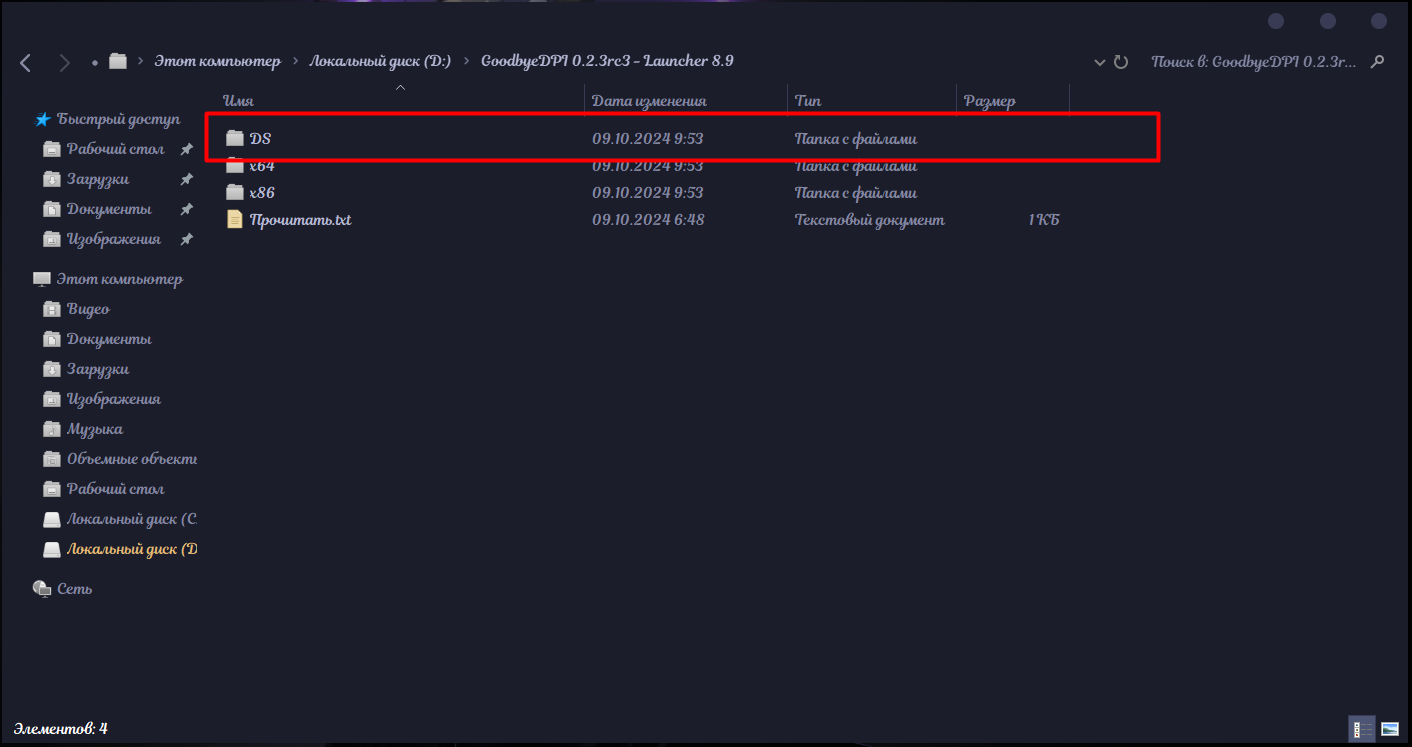Open the DS folder
This screenshot has width=1412, height=747.
point(260,139)
